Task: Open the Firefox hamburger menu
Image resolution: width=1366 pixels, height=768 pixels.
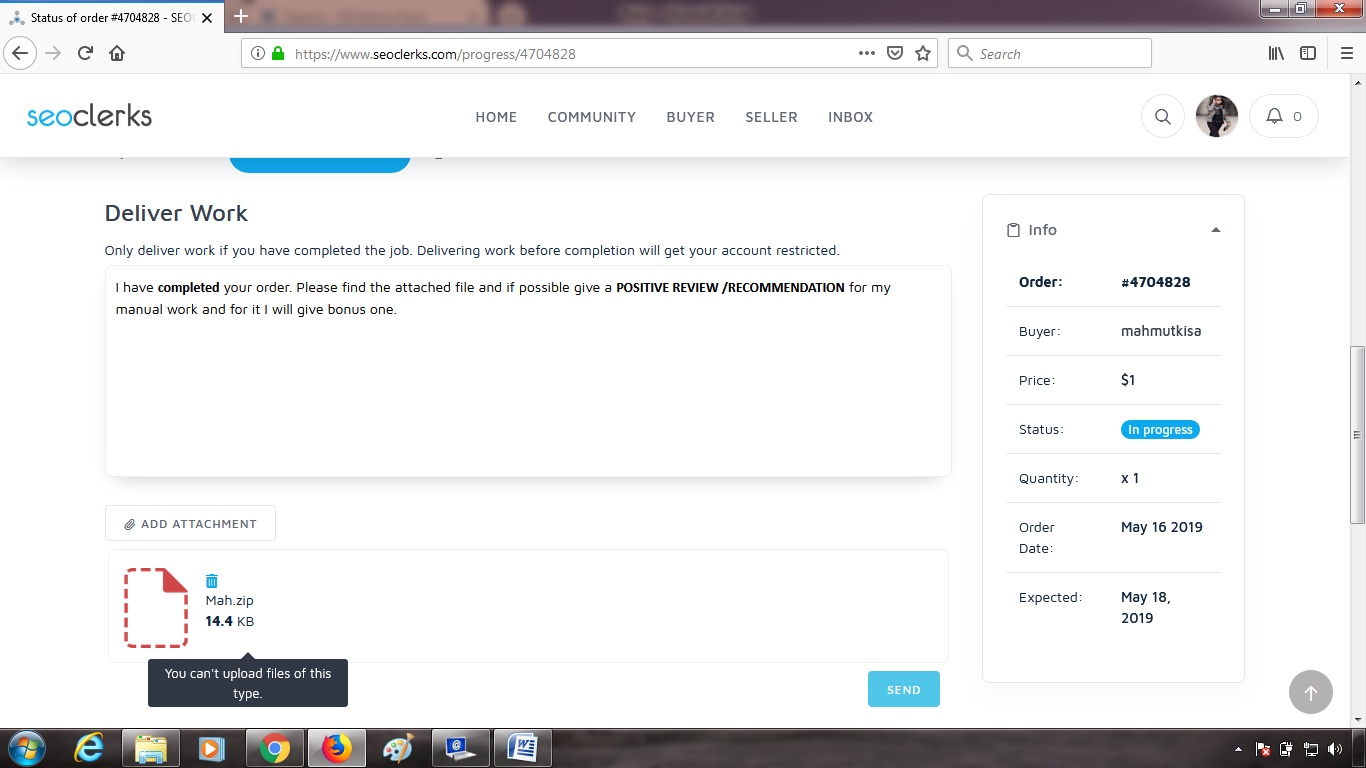Action: (1346, 53)
